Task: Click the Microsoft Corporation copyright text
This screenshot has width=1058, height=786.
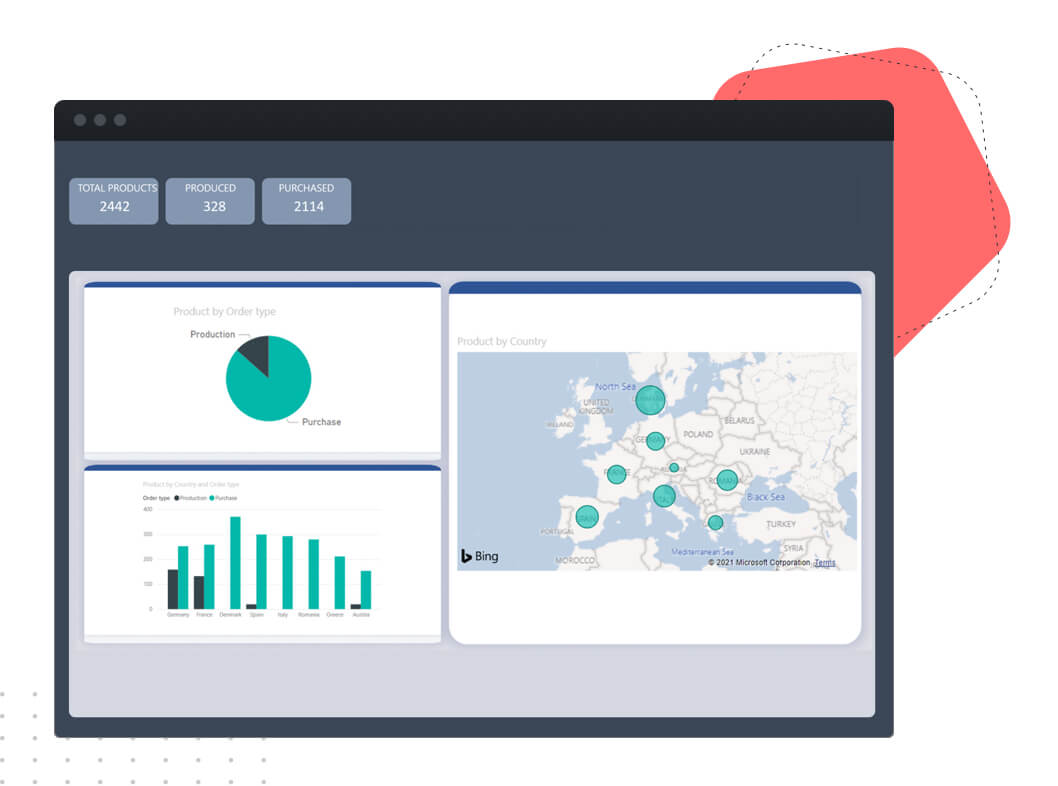Action: pos(758,561)
